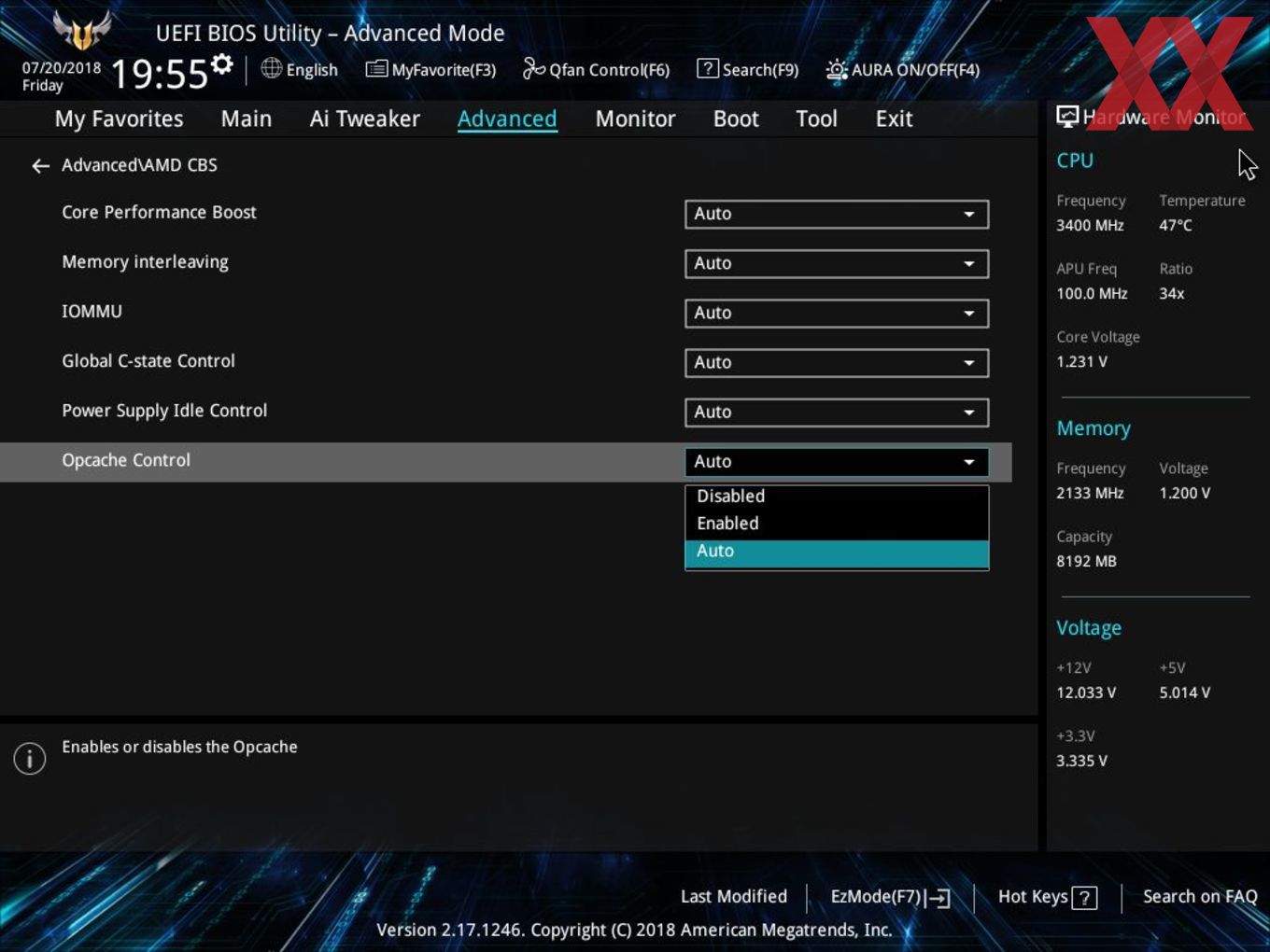
Task: Choose Enabled in Opcache list
Action: pos(837,524)
